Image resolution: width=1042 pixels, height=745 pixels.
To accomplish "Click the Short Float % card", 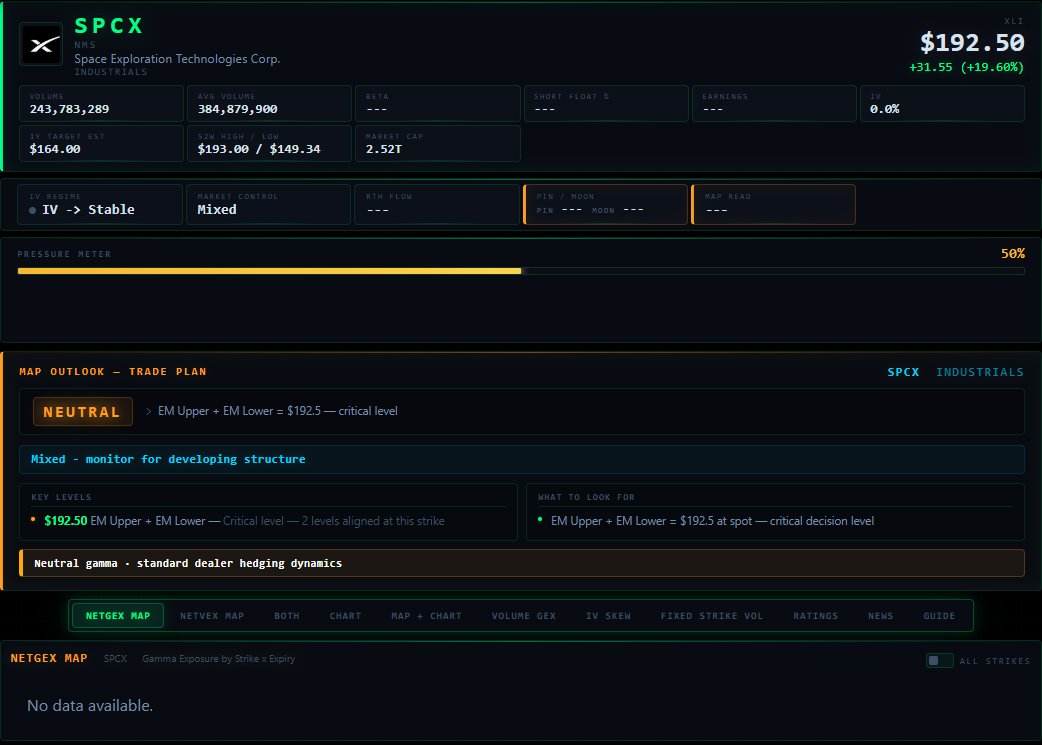I will [606, 104].
